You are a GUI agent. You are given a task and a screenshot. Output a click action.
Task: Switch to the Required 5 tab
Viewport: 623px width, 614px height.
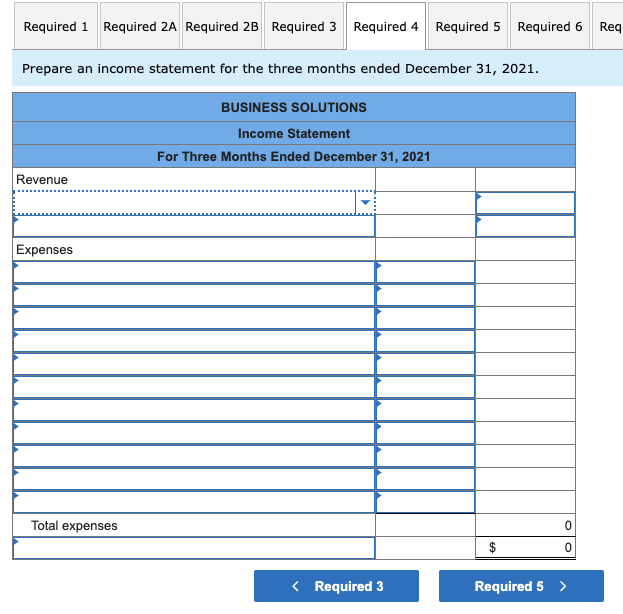[x=468, y=26]
